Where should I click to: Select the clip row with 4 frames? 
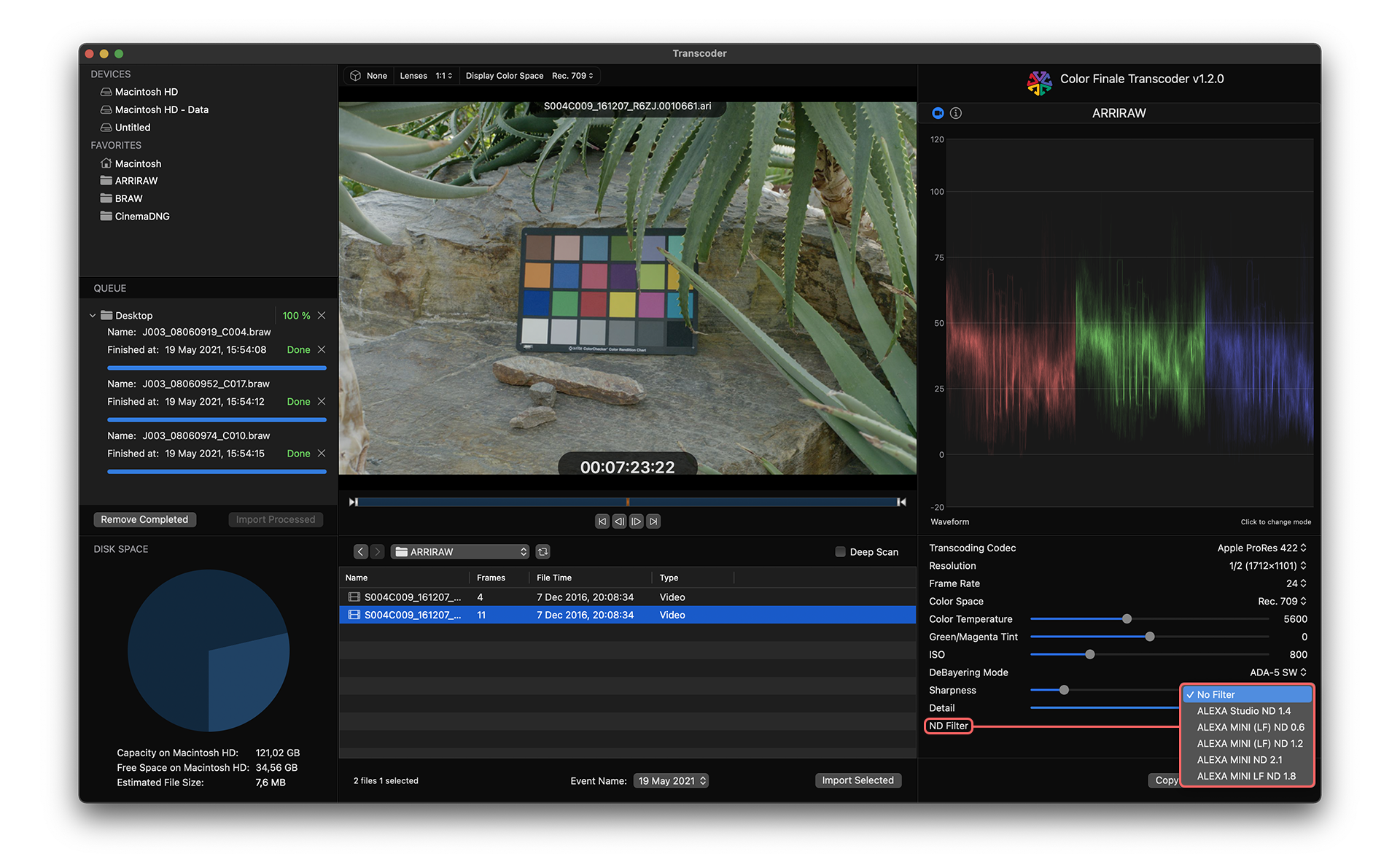(x=627, y=597)
